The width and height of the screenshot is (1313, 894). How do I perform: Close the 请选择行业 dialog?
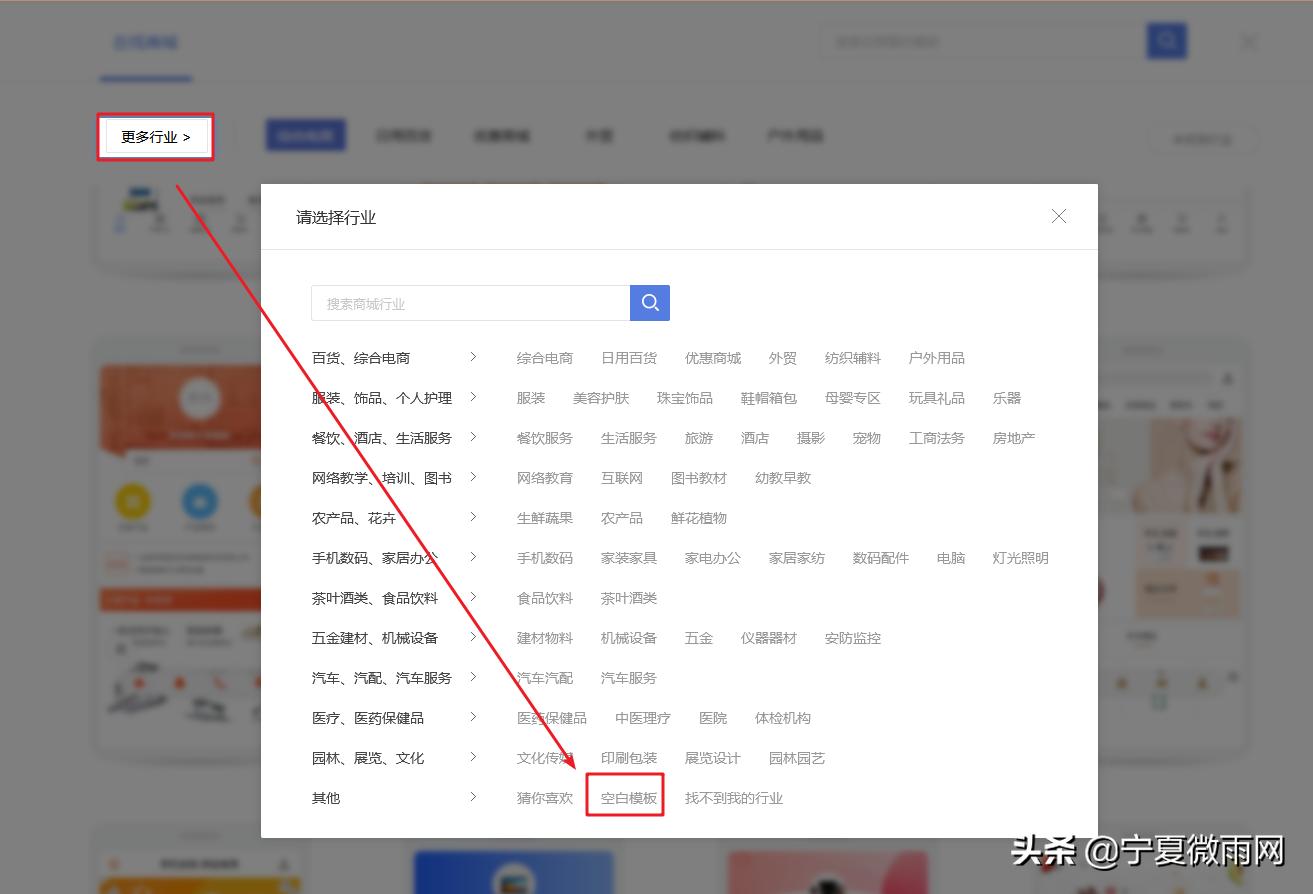coord(1058,215)
